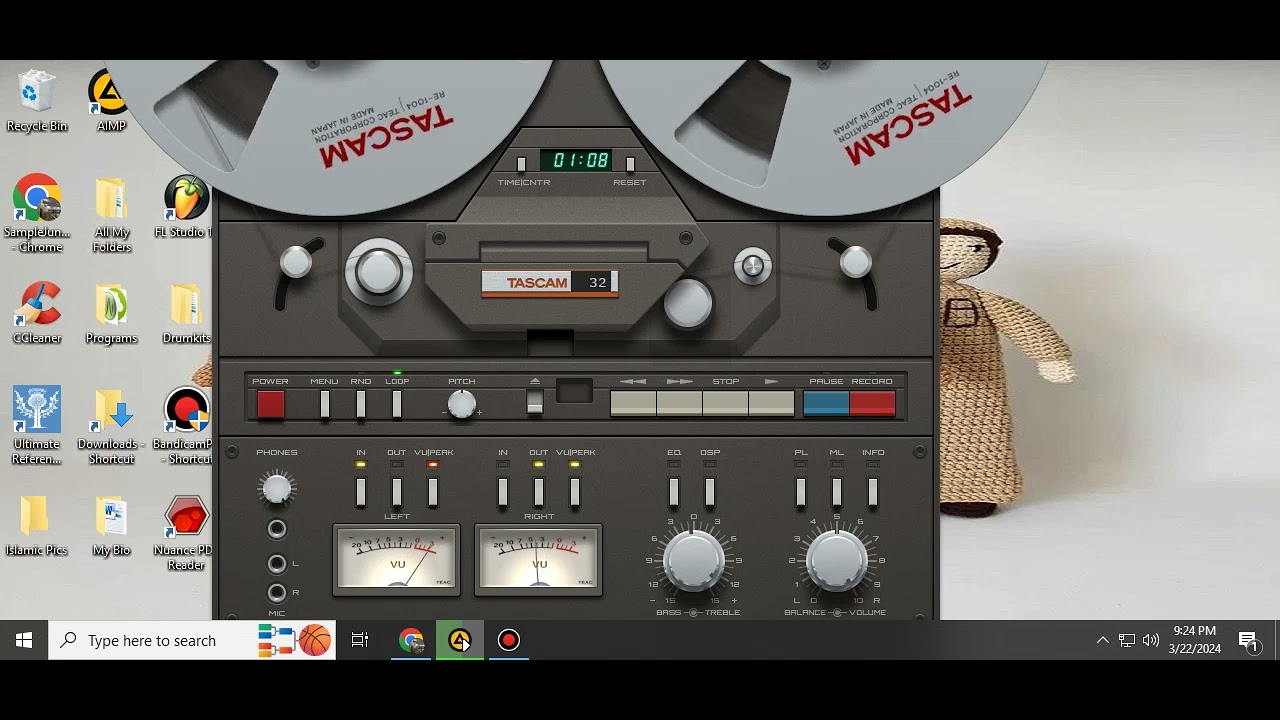The image size is (1280, 720).
Task: Select the CCleaner desktop shortcut
Action: [x=37, y=313]
